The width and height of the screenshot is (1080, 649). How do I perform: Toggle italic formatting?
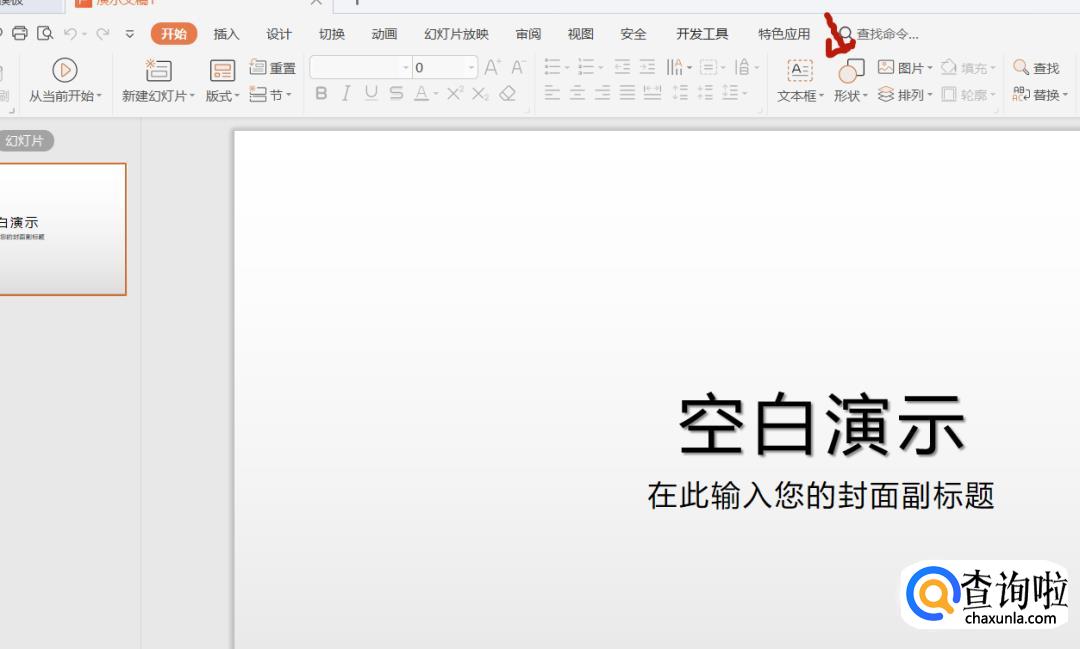(346, 93)
